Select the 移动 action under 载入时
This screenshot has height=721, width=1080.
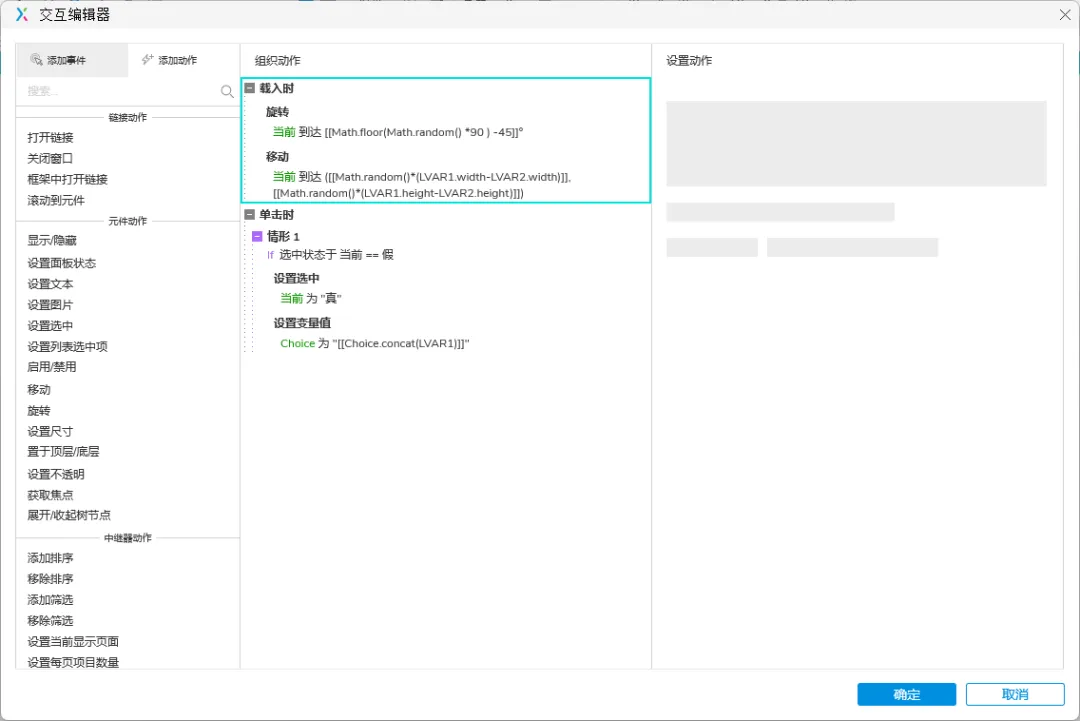(278, 157)
